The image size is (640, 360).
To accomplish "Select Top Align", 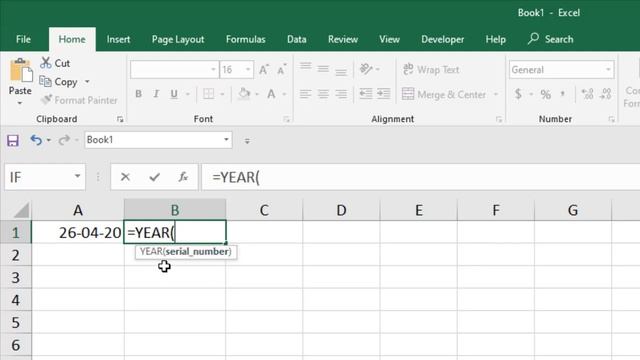I will point(305,66).
